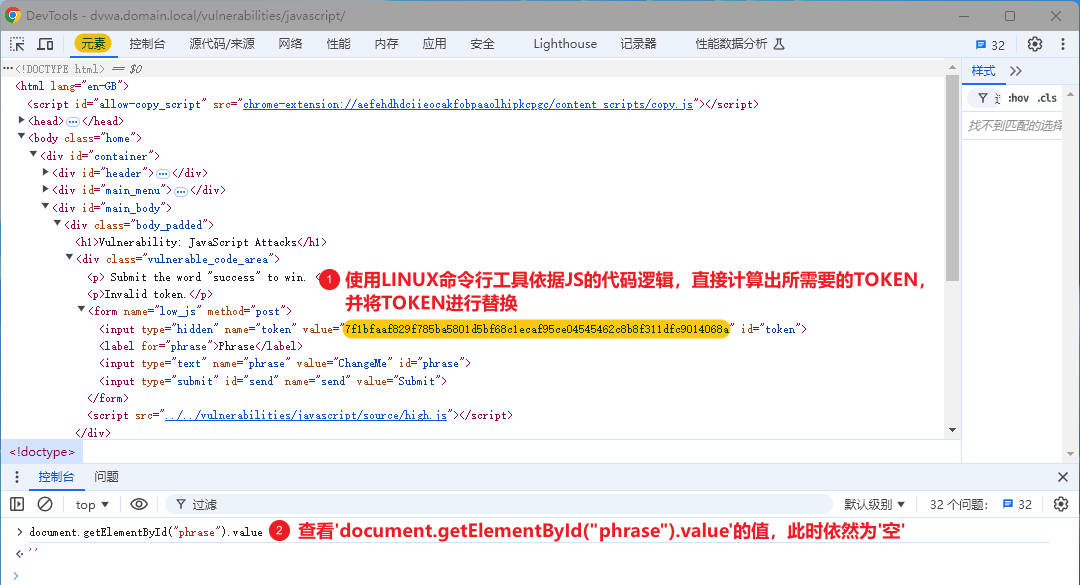Click the ellipsis badge after header div

tap(163, 174)
